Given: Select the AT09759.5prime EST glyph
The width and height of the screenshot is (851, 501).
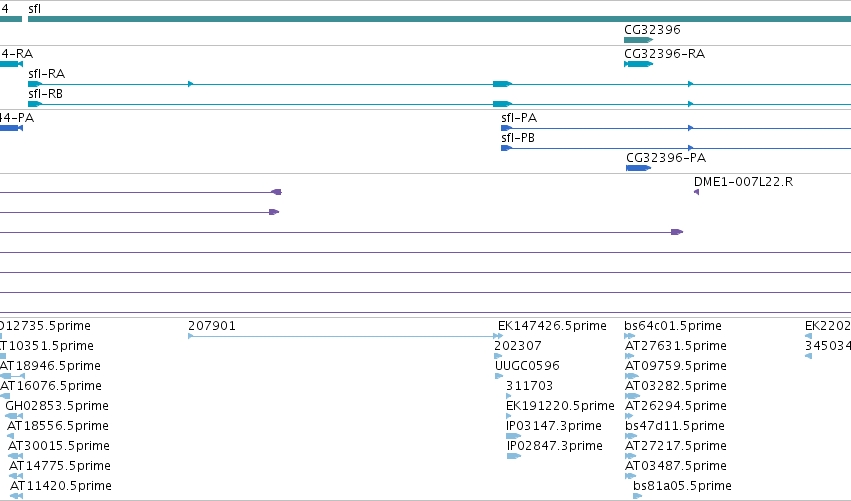Looking at the screenshot, I should [632, 376].
